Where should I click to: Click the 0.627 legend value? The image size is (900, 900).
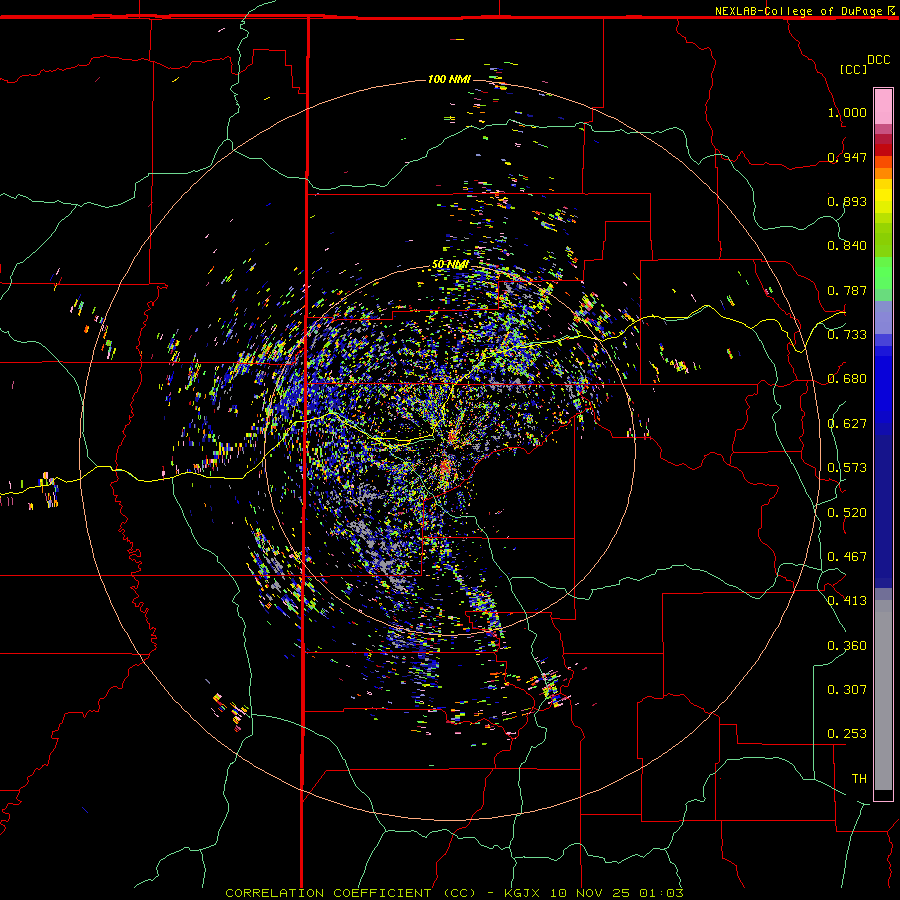(x=847, y=424)
